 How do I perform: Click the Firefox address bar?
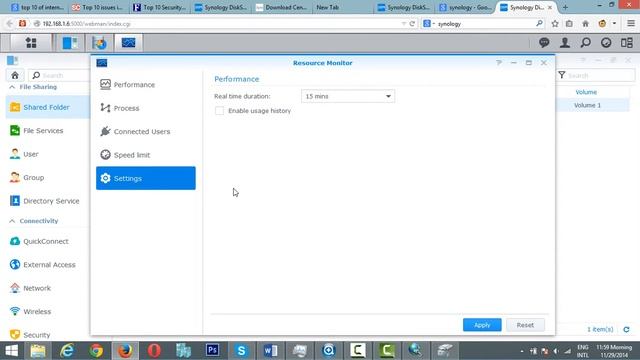click(x=220, y=24)
